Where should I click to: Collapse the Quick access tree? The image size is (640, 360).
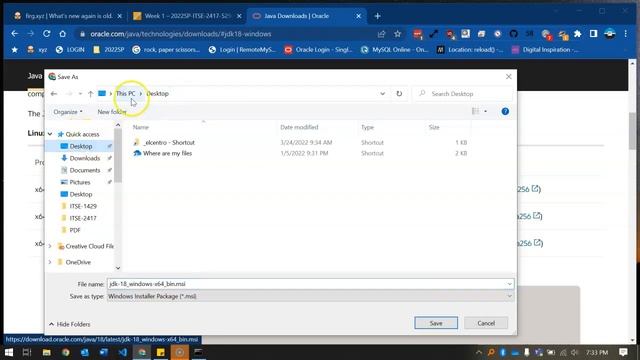(50, 134)
